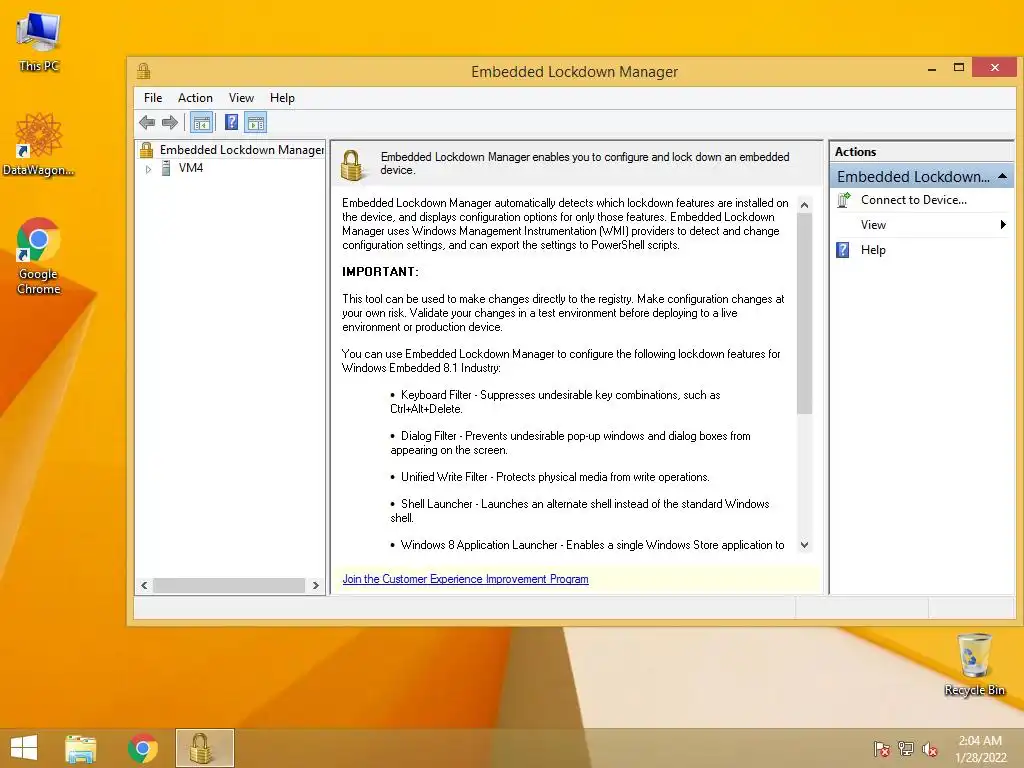
Task: Click Embedded Lockdown Manager taskbar button
Action: coord(204,748)
